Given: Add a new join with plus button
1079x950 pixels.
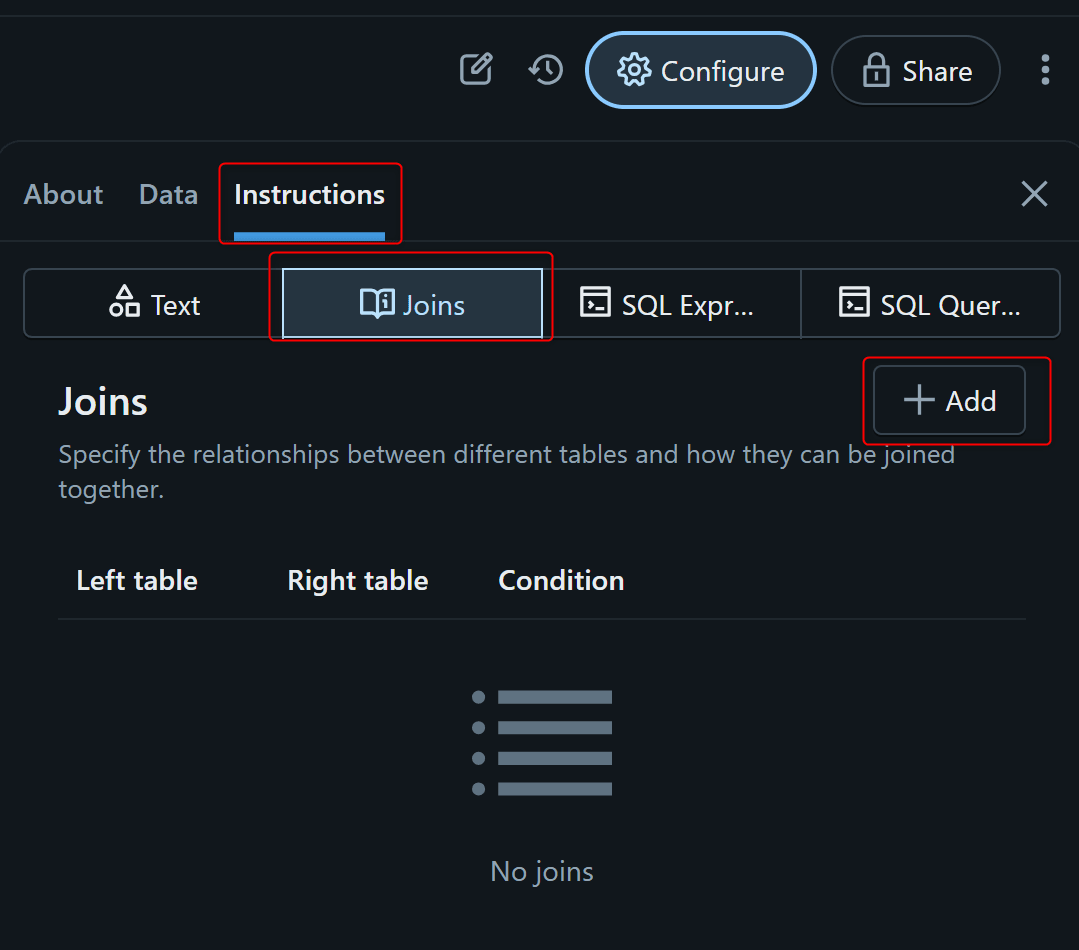Looking at the screenshot, I should pyautogui.click(x=949, y=401).
